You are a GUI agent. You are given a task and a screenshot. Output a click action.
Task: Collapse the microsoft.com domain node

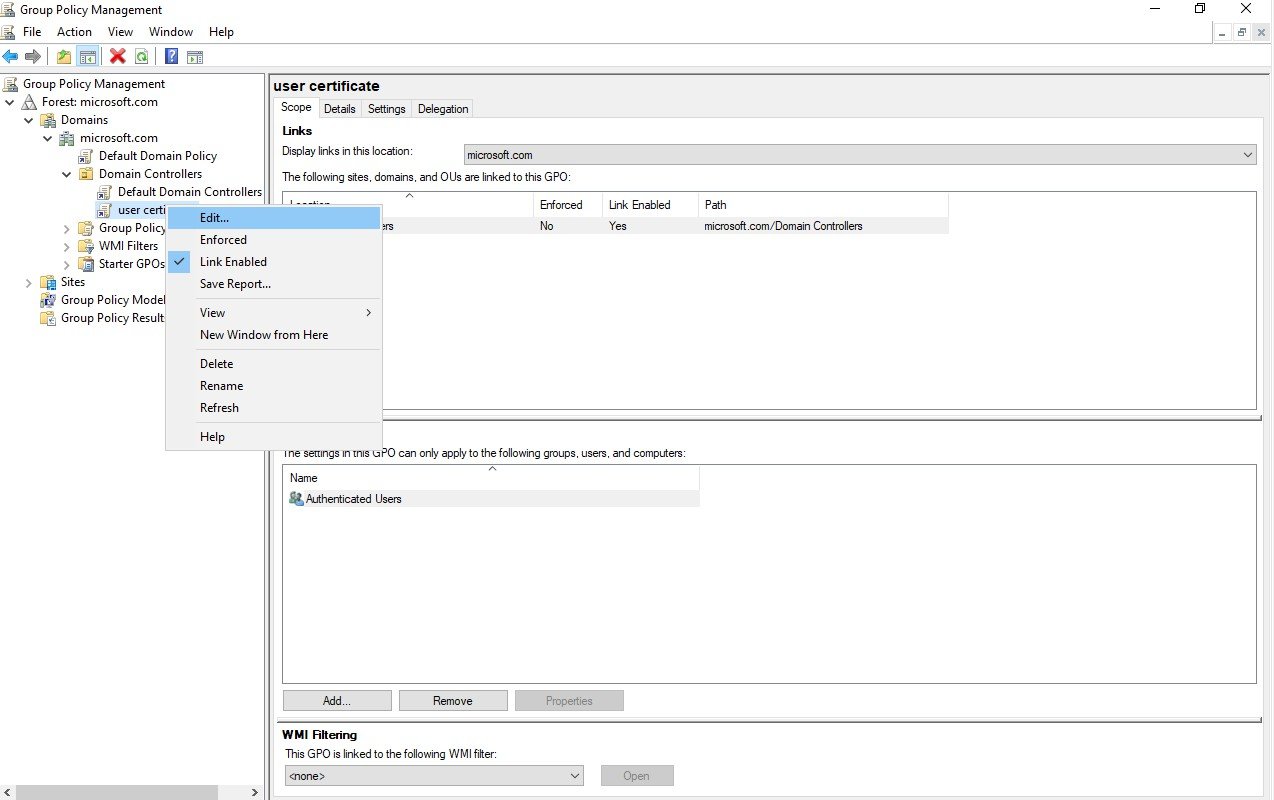pos(48,138)
